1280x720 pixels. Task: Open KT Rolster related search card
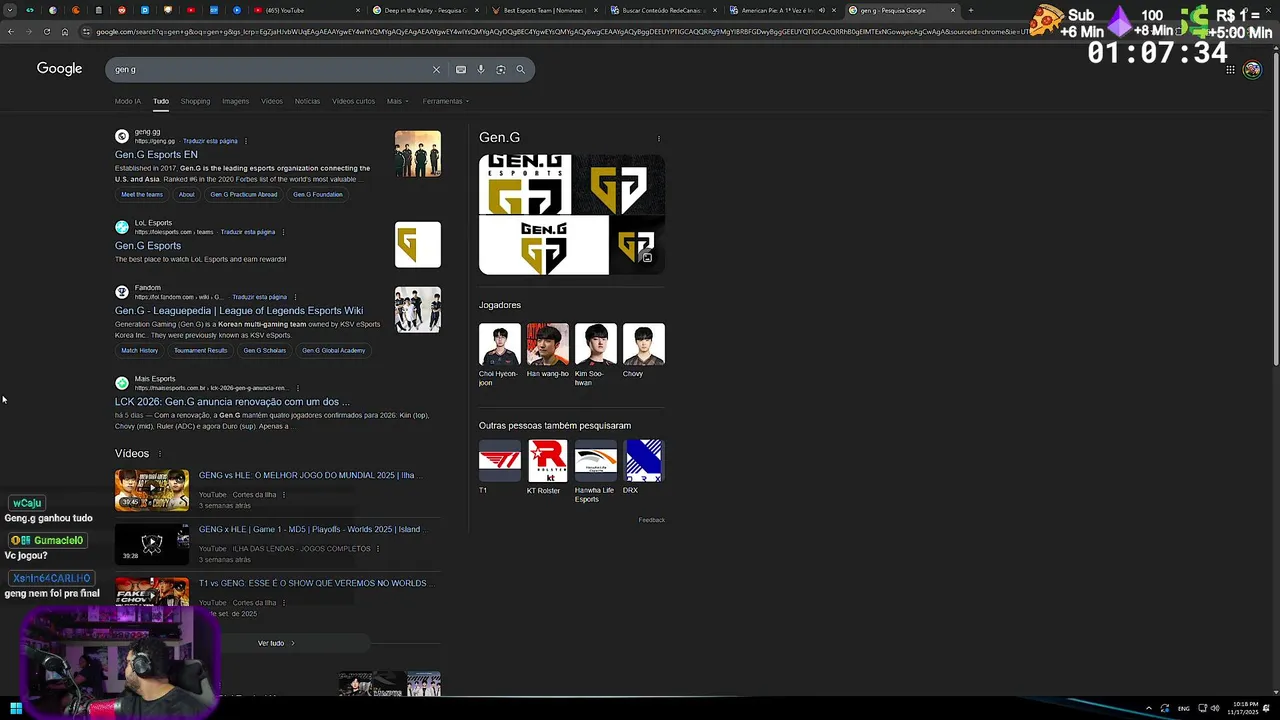tap(547, 467)
